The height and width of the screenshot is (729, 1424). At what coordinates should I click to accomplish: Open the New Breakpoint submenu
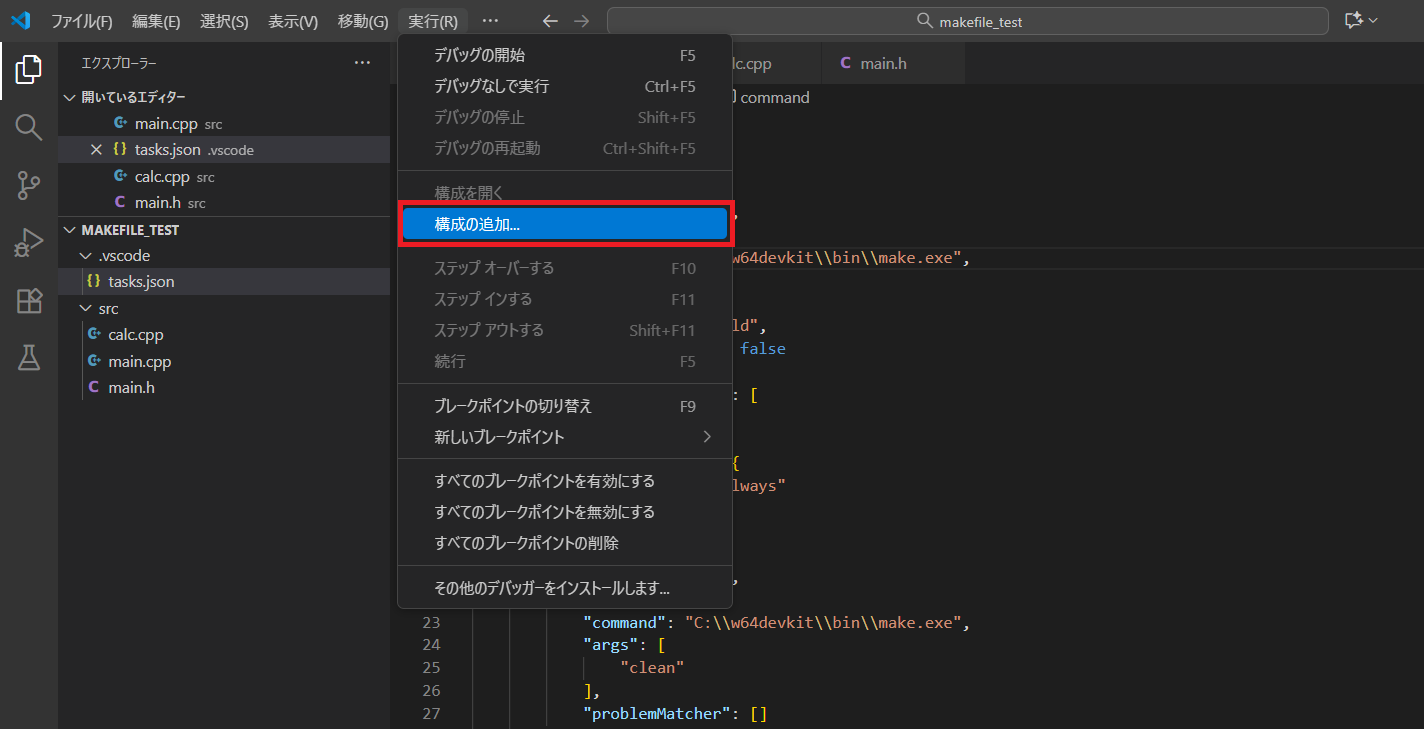pyautogui.click(x=565, y=437)
